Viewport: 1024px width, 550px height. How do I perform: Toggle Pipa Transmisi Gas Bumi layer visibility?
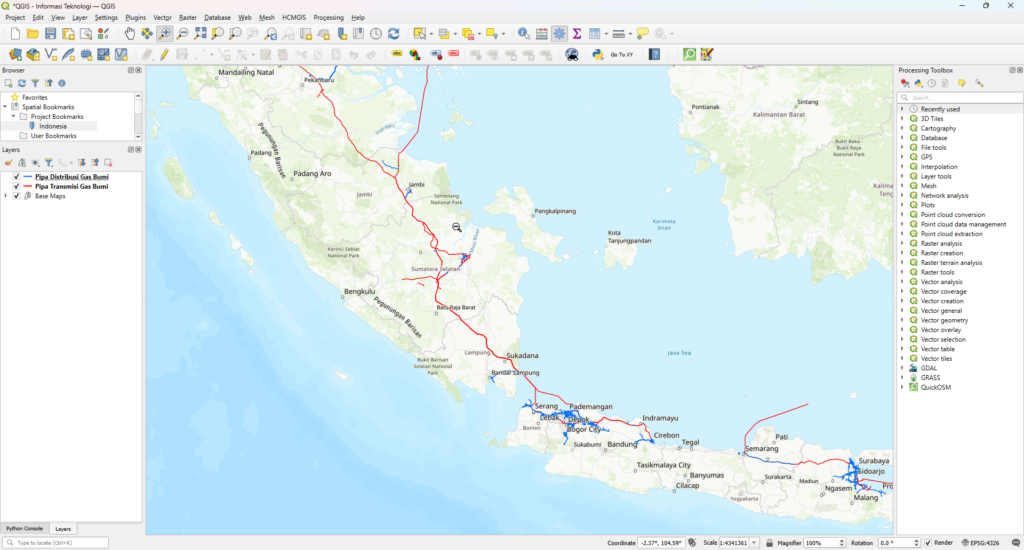[x=16, y=186]
